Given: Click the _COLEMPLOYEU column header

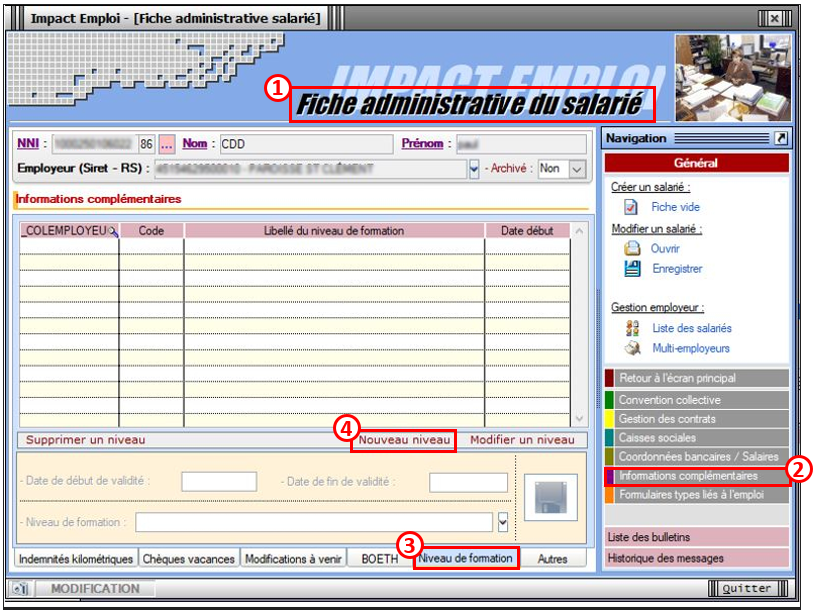Looking at the screenshot, I should (x=69, y=231).
